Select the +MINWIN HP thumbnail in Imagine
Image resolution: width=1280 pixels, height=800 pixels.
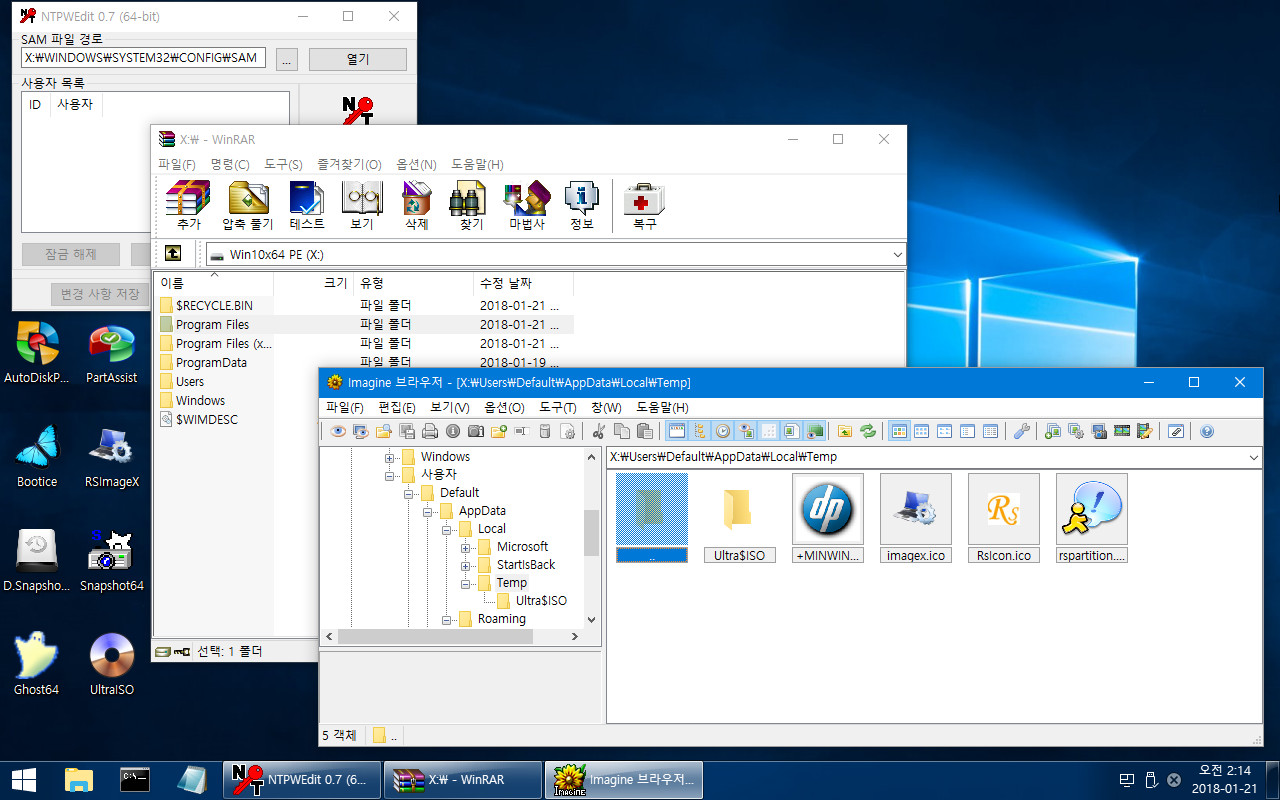pos(828,518)
